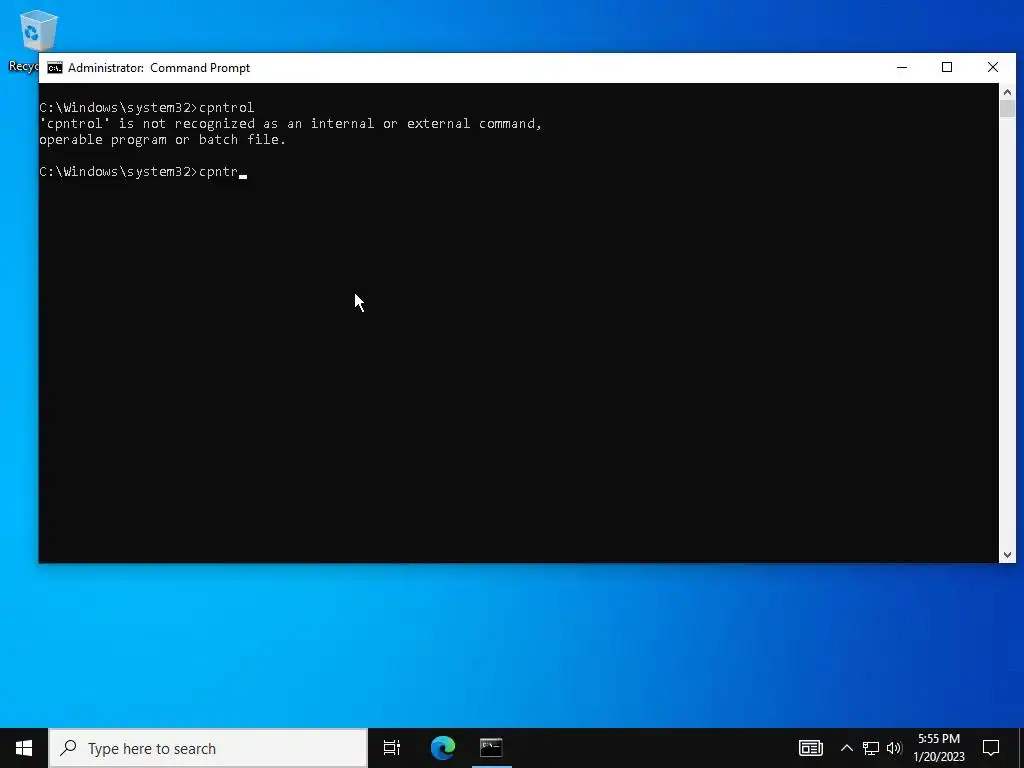1024x768 pixels.
Task: Click the 'operable program or batch file.' line
Action: coord(163,140)
